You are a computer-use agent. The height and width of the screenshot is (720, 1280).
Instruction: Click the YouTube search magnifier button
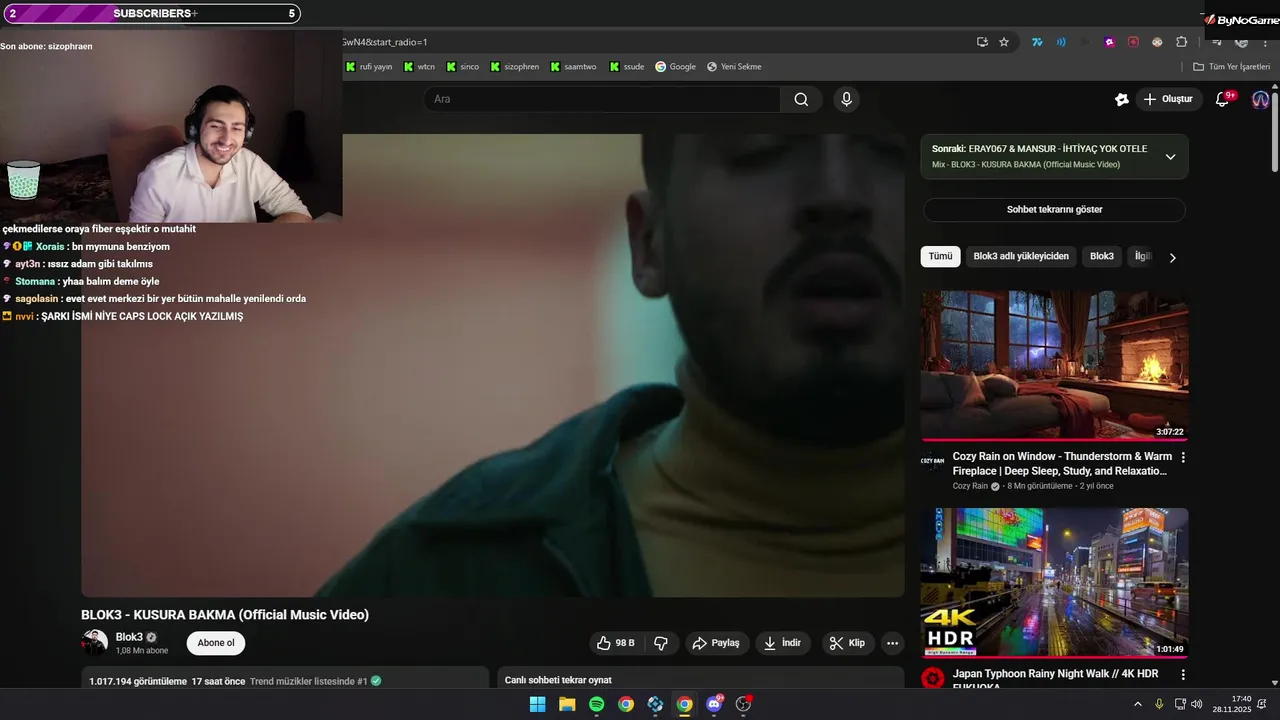(801, 99)
